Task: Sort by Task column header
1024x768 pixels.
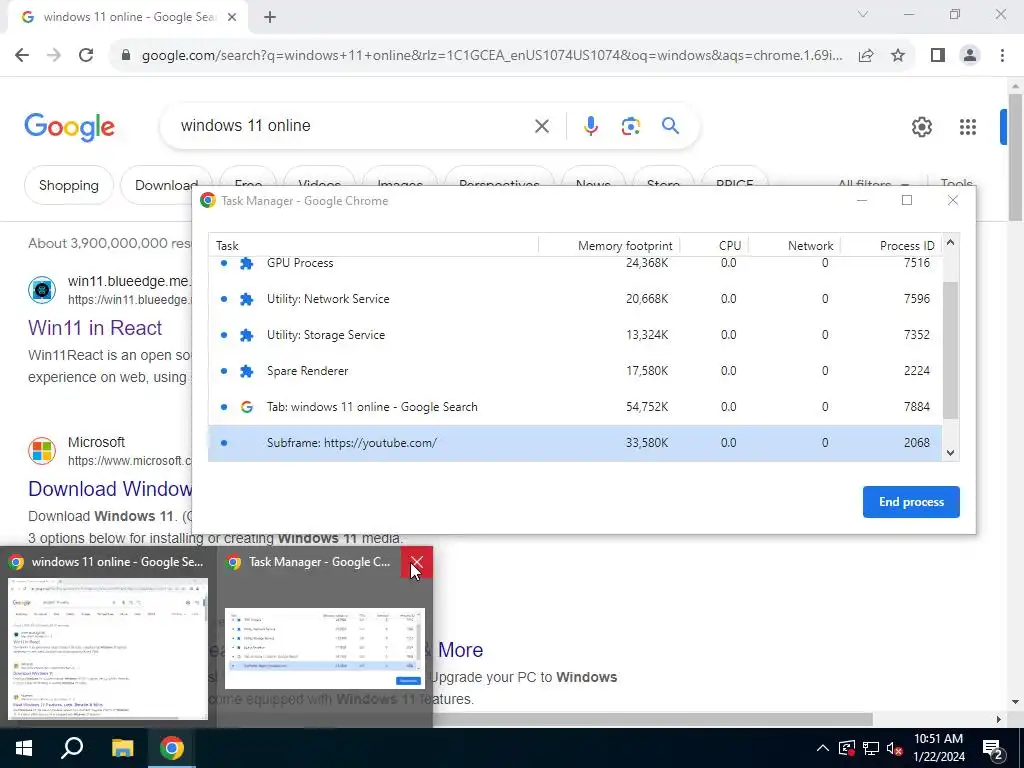Action: click(373, 246)
